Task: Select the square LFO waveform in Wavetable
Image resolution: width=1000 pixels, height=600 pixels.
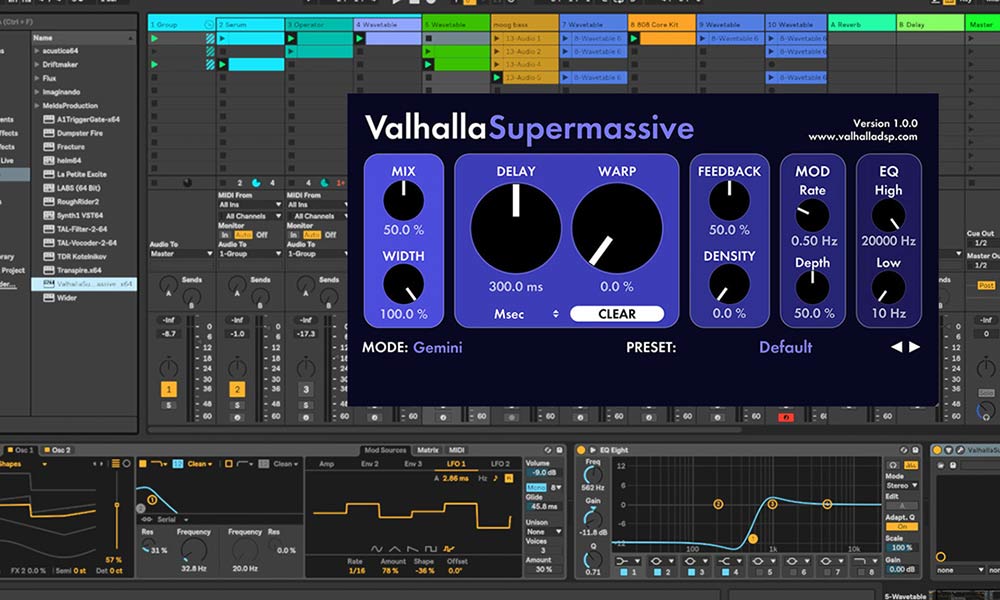Action: 430,549
